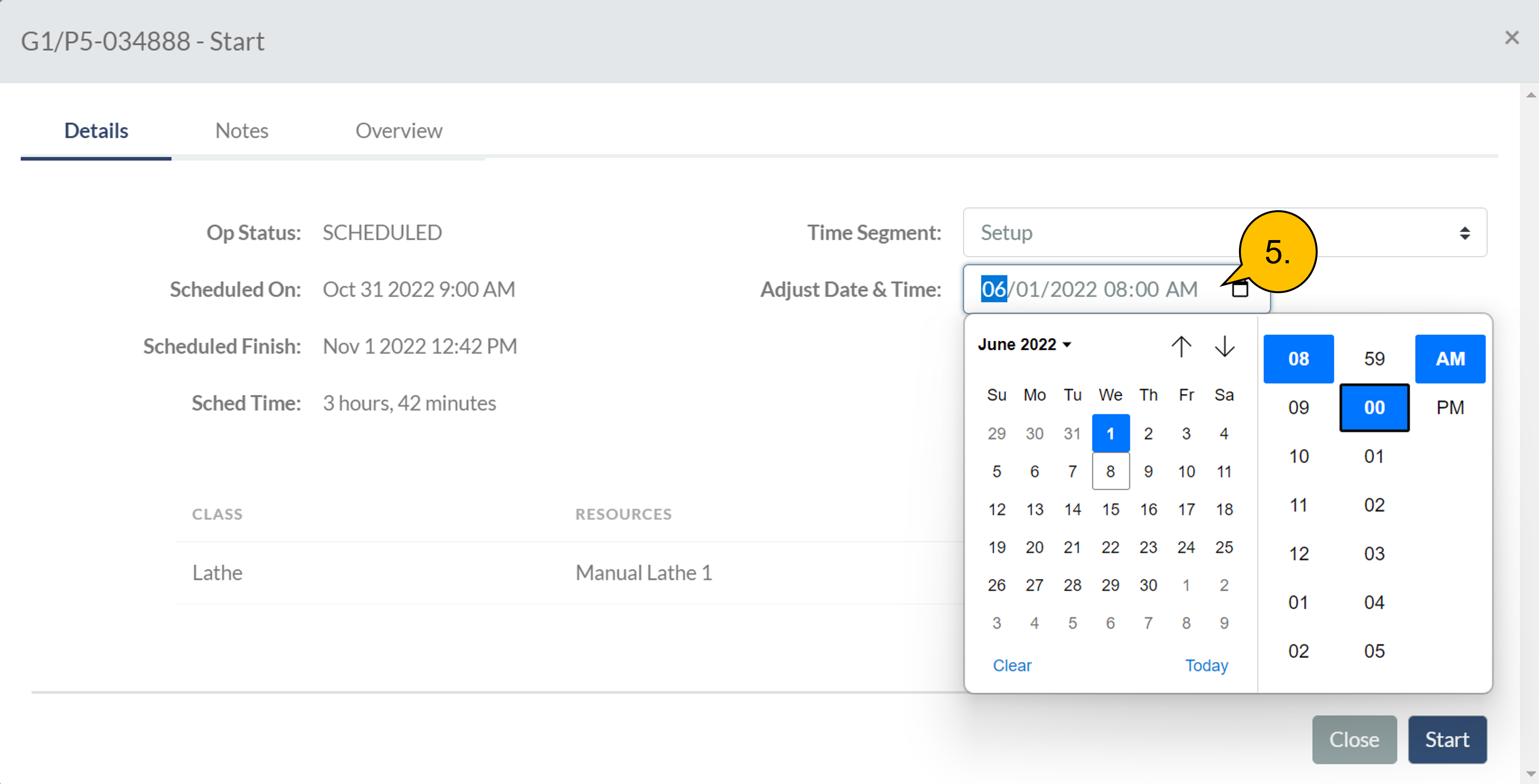Select June 24 in the calendar grid

[x=1186, y=547]
